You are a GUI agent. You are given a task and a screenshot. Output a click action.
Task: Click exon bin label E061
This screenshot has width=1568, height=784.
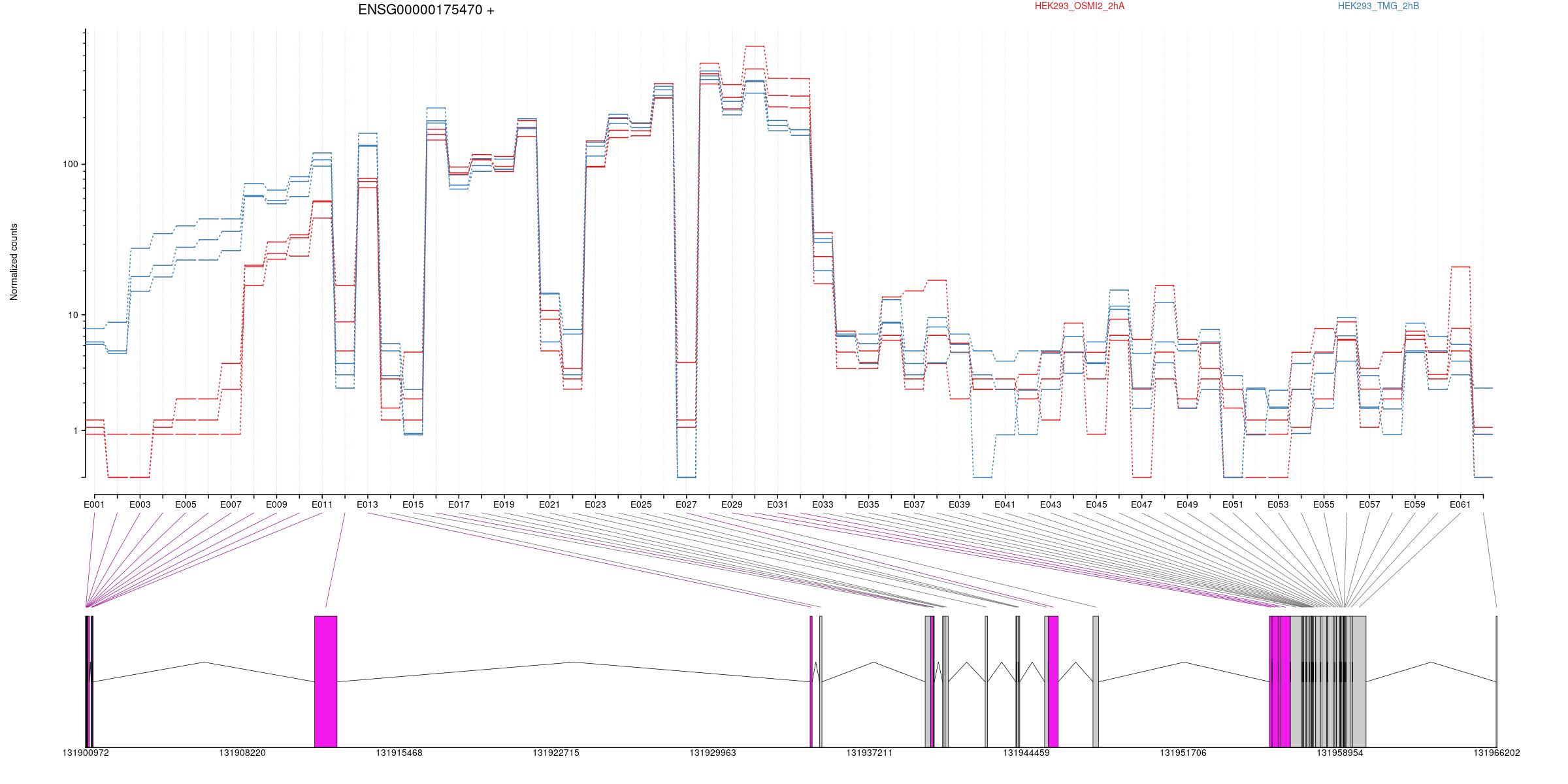click(x=1460, y=504)
